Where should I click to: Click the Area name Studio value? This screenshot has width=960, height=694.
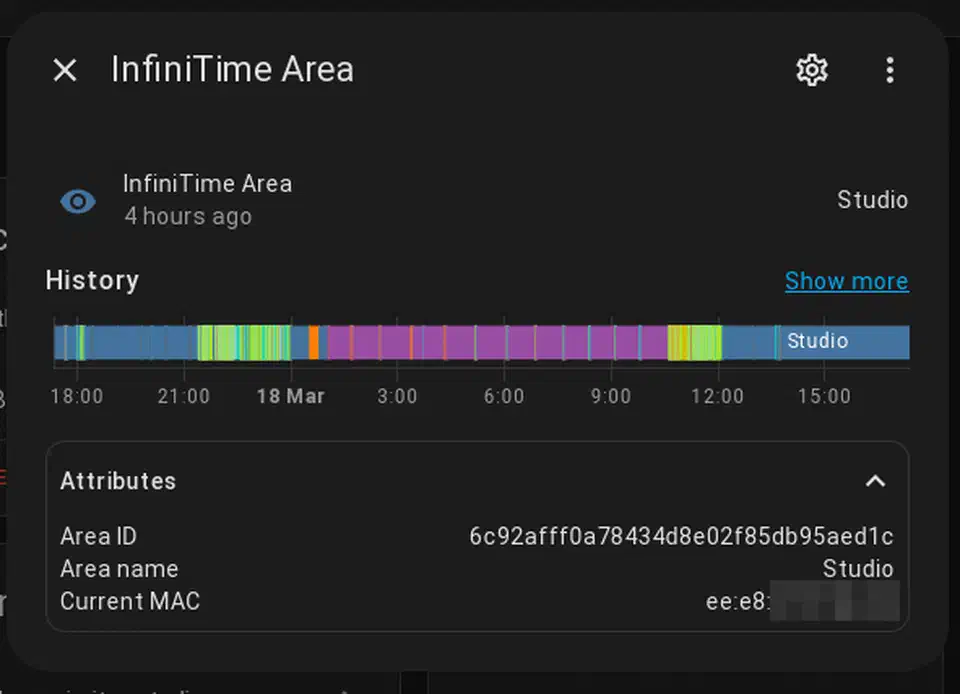pos(858,569)
